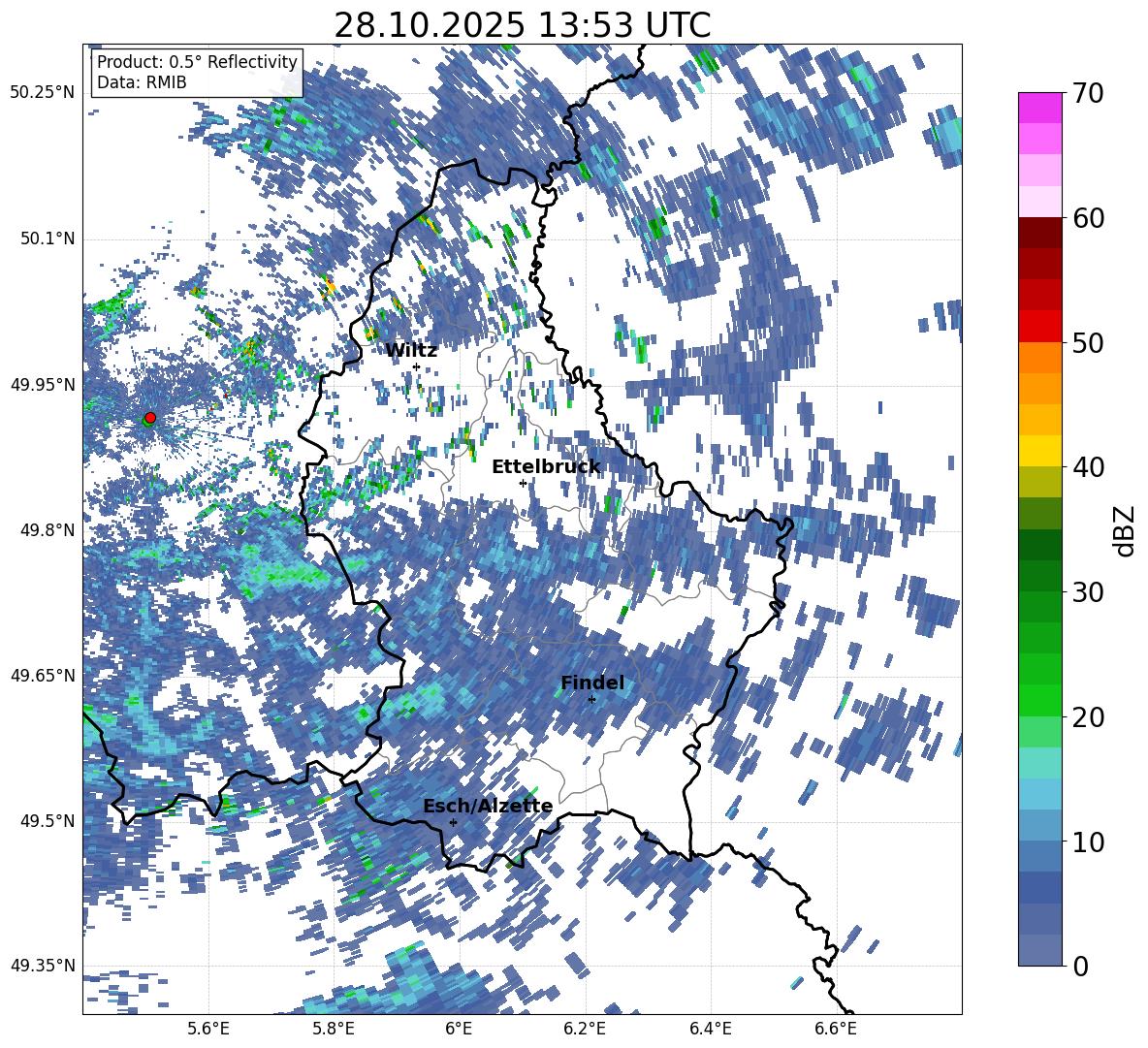Click the colorbar tick label 70
Viewport: 1148px width, 1048px height.
point(1088,93)
